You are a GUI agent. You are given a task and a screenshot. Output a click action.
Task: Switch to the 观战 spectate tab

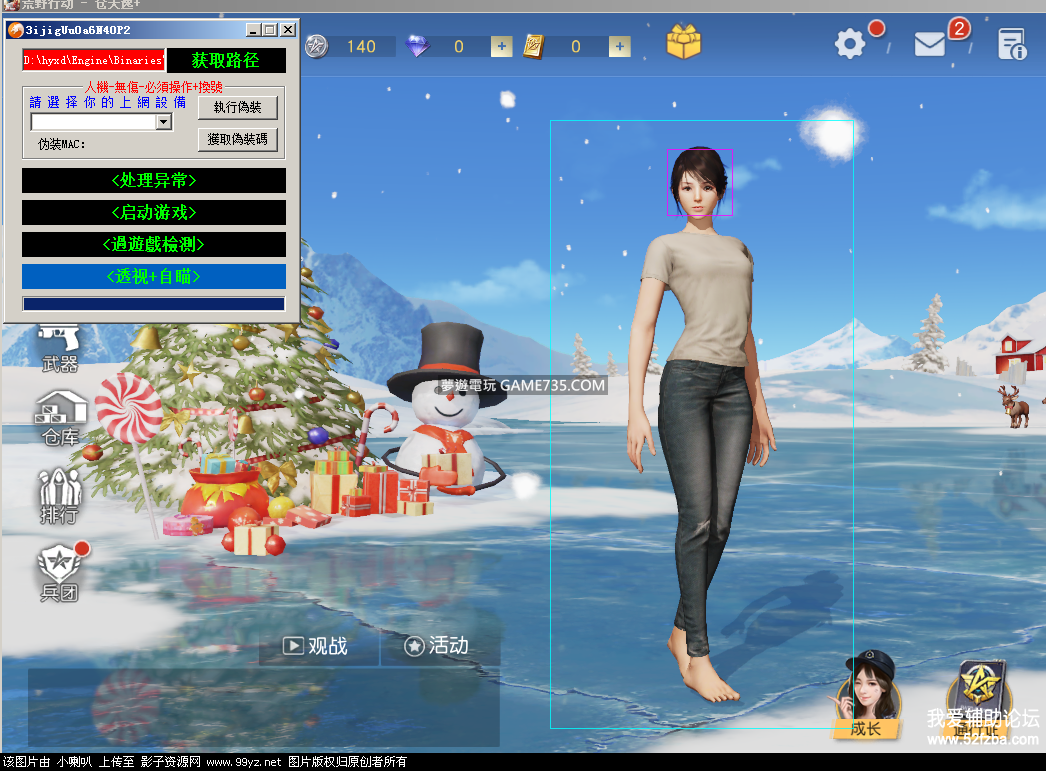(x=318, y=646)
